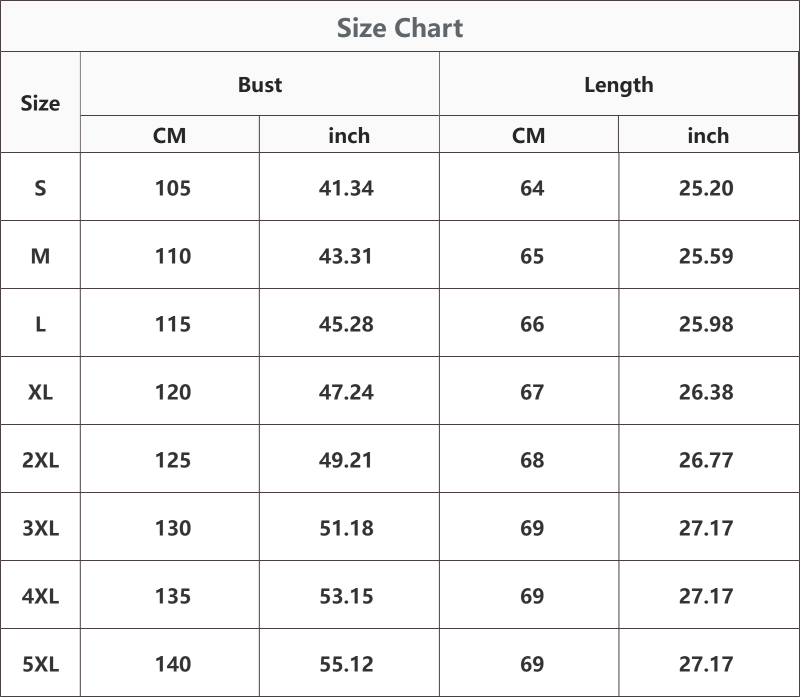
Task: Select bust inch value 45.28
Action: pos(346,324)
